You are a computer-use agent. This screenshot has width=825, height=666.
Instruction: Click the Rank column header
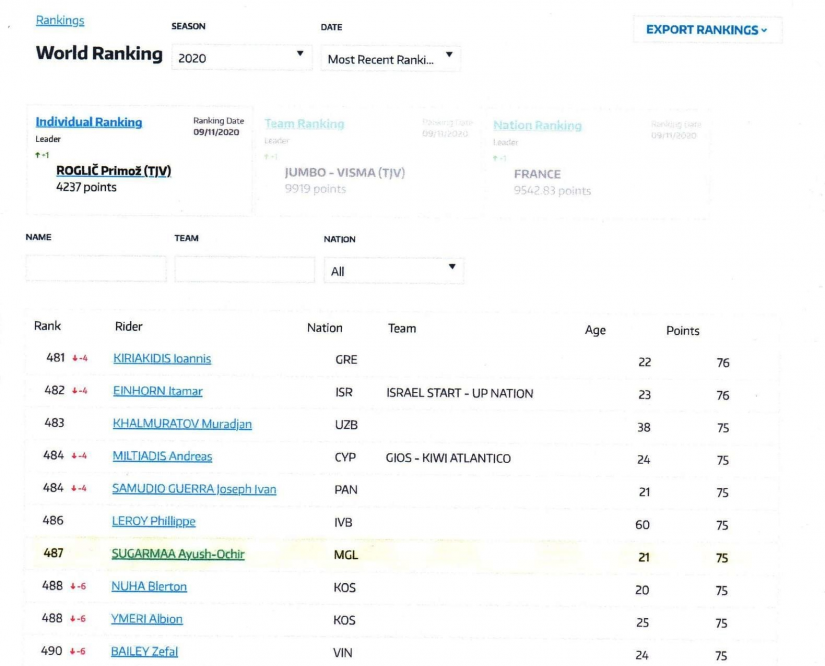(47, 326)
